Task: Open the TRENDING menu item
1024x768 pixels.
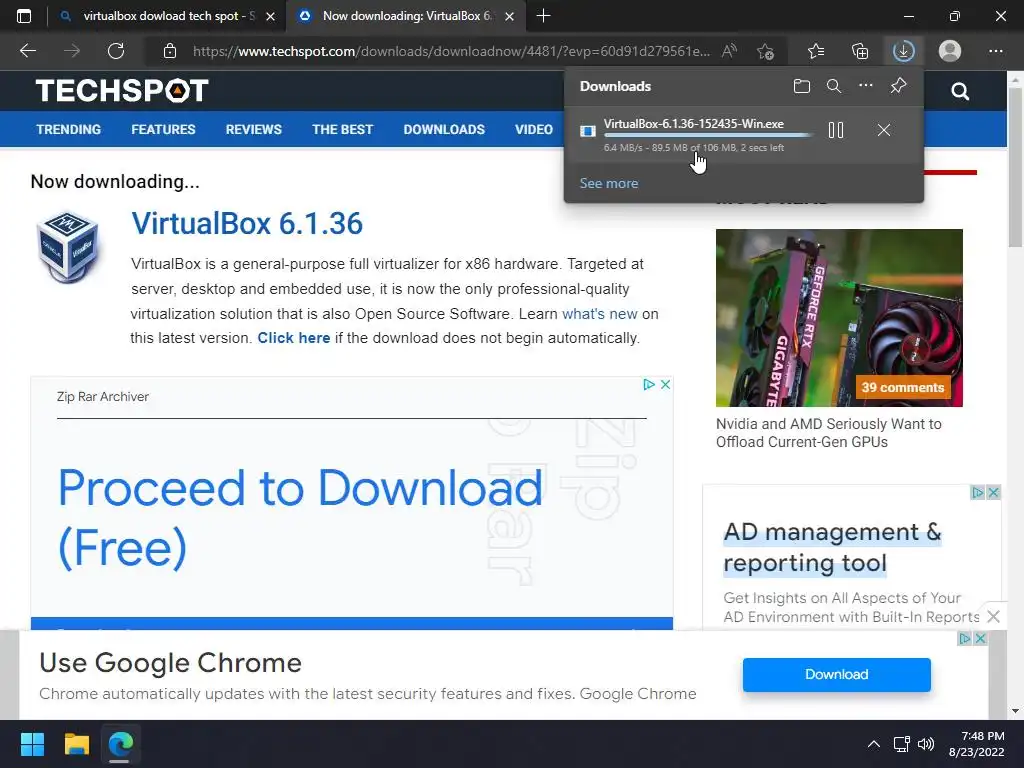Action: (x=69, y=129)
